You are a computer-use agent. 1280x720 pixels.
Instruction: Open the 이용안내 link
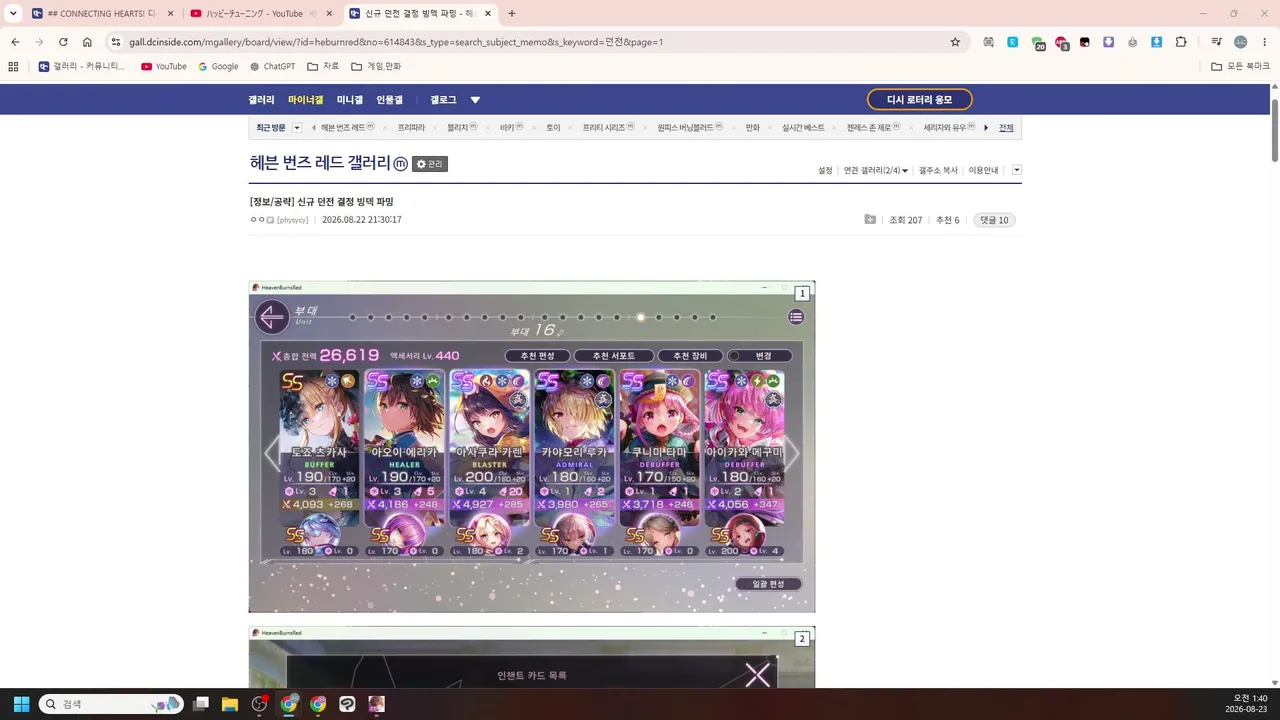tap(983, 171)
